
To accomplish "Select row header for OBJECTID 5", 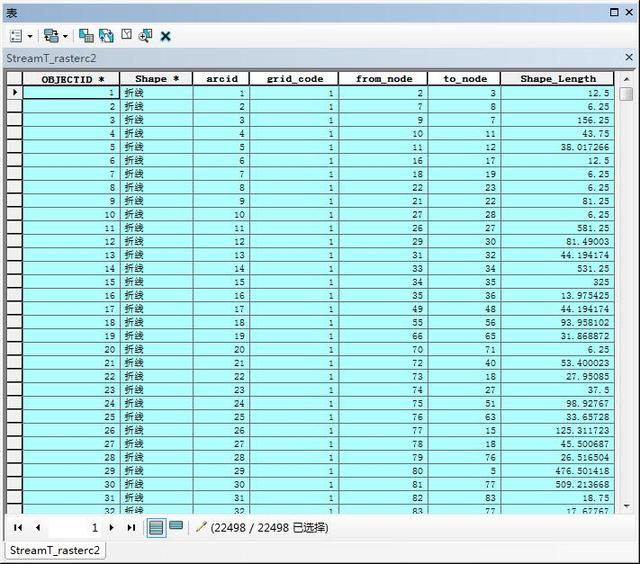I will pyautogui.click(x=14, y=147).
